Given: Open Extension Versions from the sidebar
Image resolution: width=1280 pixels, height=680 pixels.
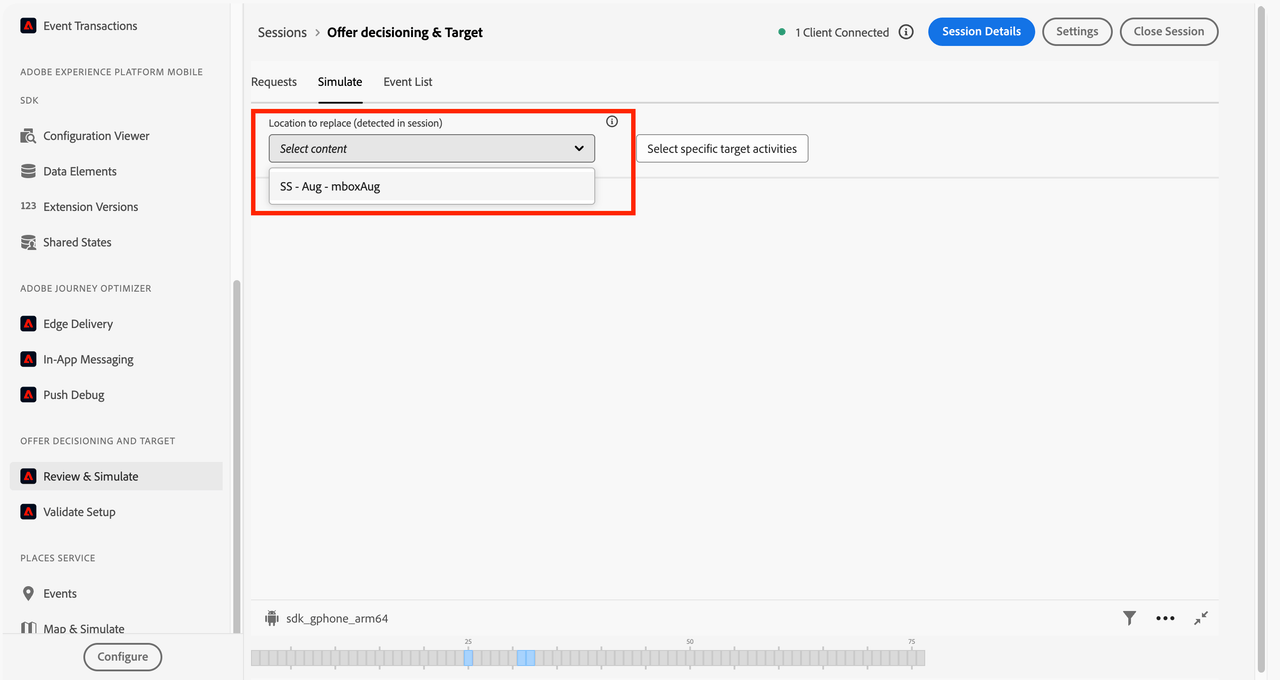Looking at the screenshot, I should [x=91, y=206].
